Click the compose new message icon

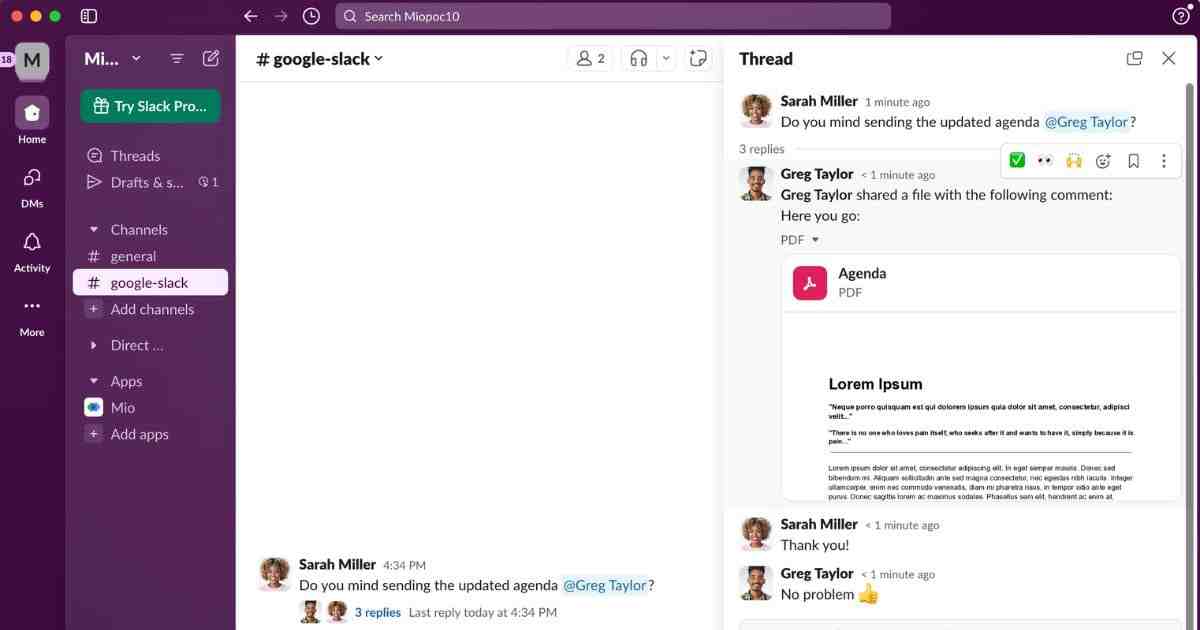tap(211, 58)
